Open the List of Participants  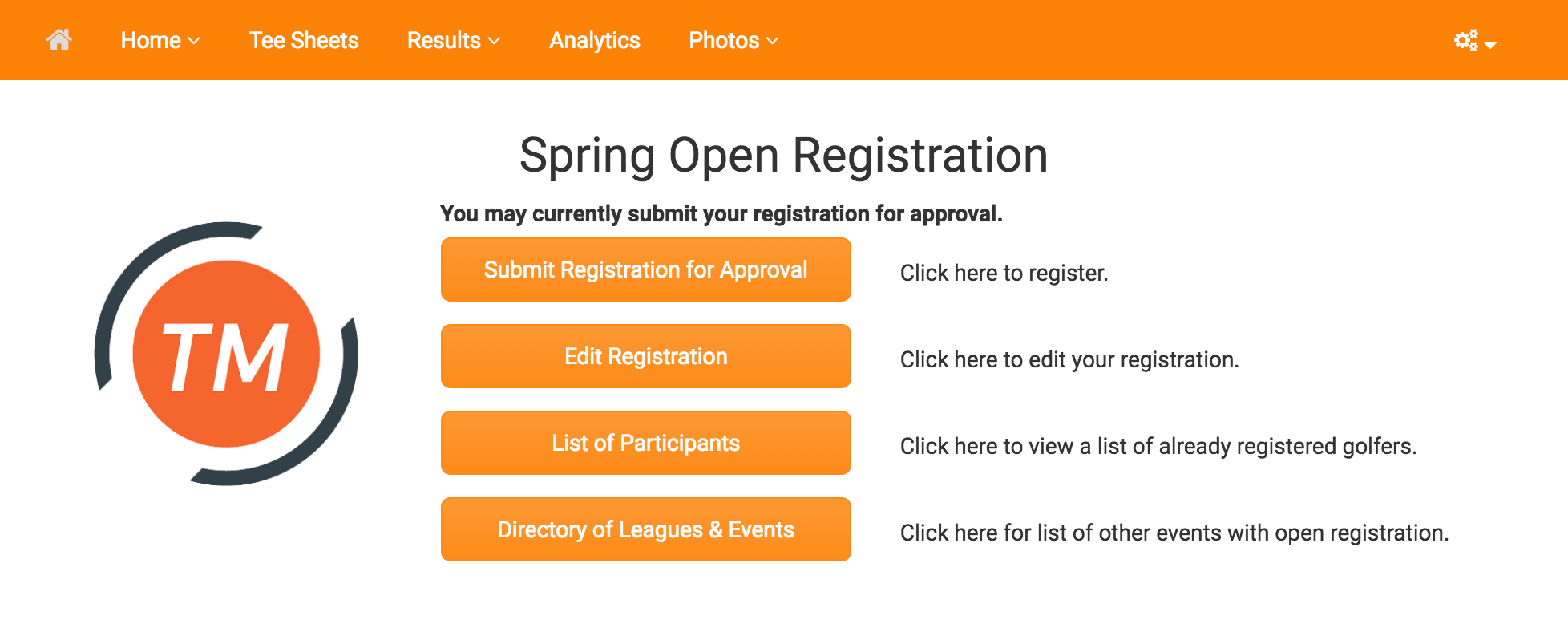click(646, 443)
